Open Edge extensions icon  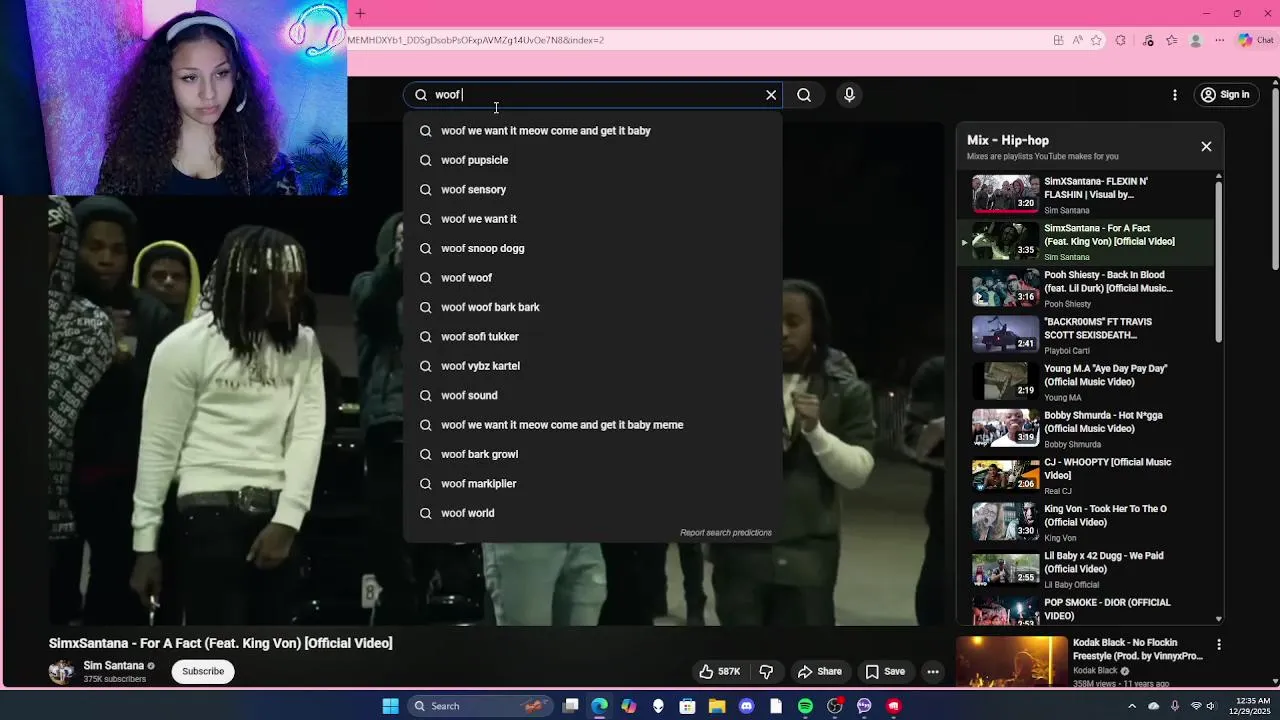pos(1121,40)
